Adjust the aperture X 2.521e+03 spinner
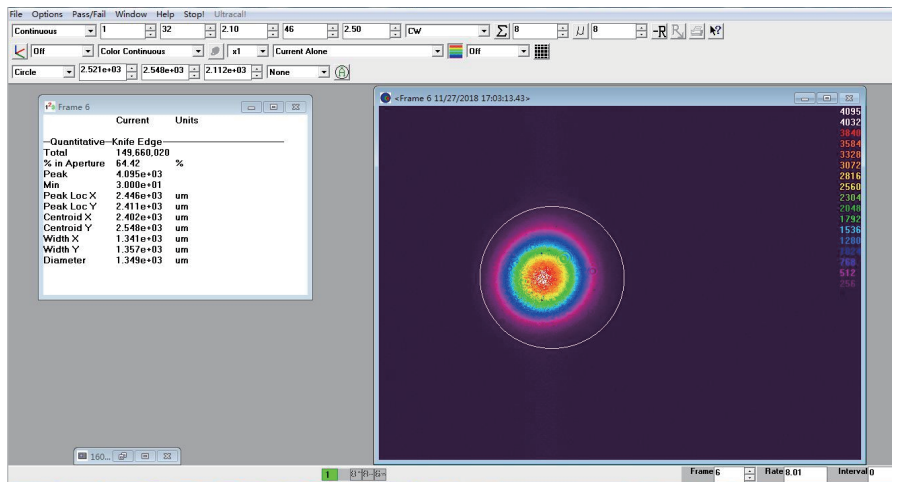Viewport: 901px width, 495px height. pos(132,72)
